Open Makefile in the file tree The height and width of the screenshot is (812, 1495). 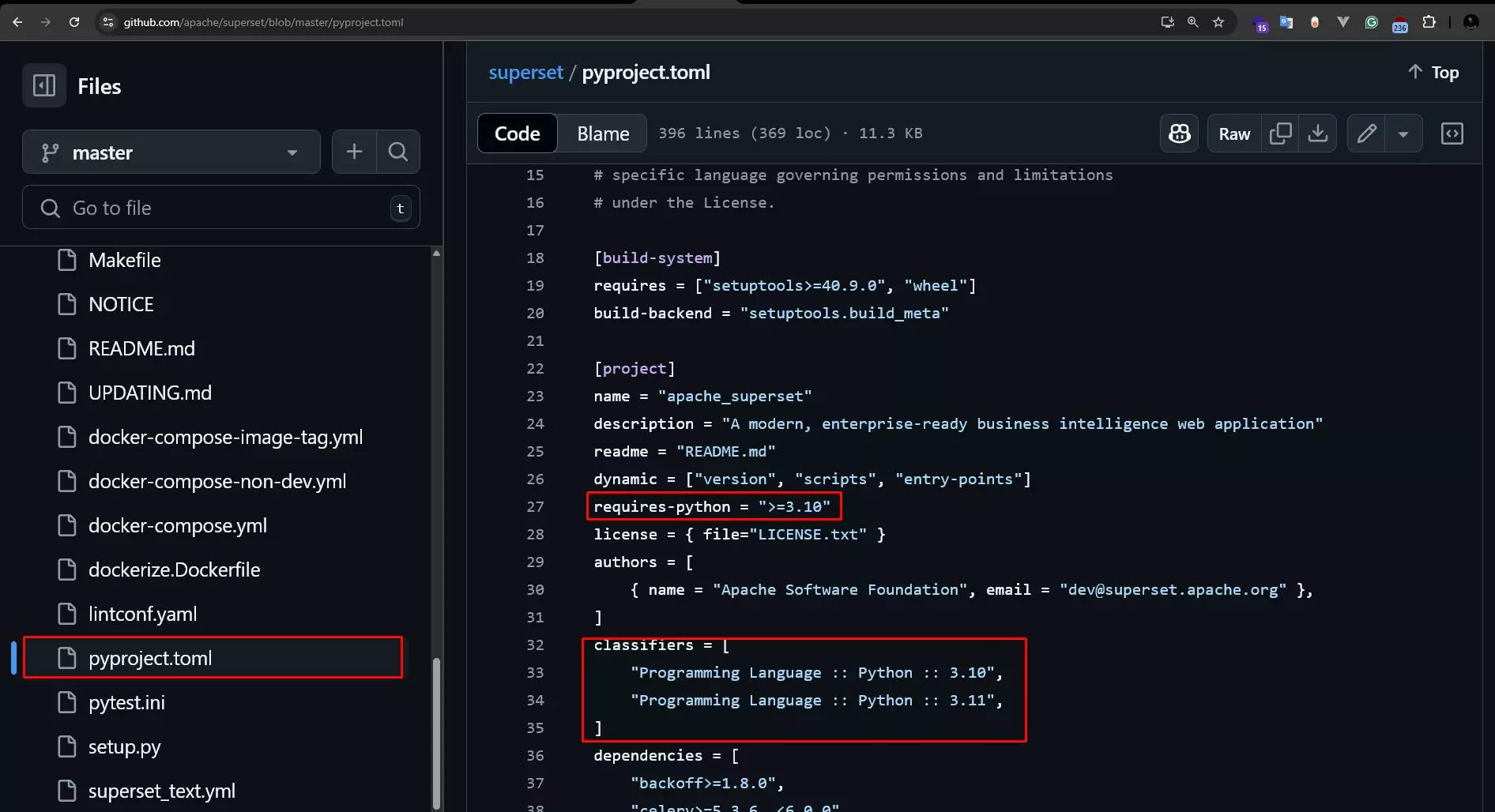(x=124, y=260)
